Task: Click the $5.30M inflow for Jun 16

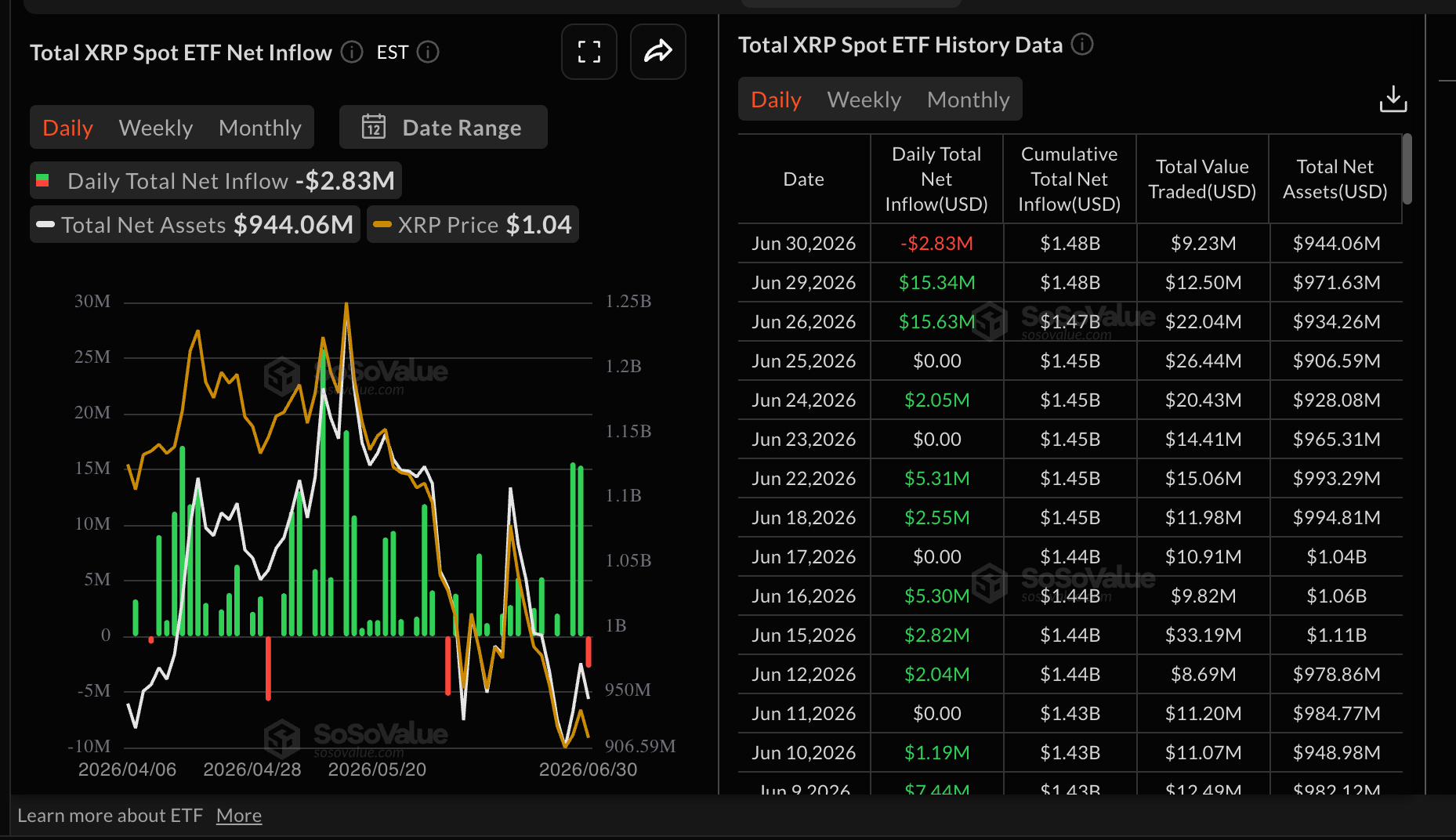Action: (936, 596)
